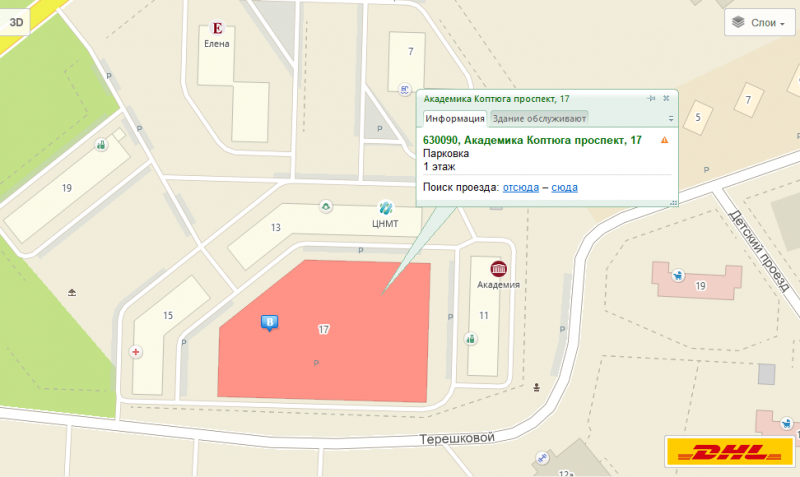The image size is (800, 477).
Task: Pin the address info popup
Action: click(651, 98)
